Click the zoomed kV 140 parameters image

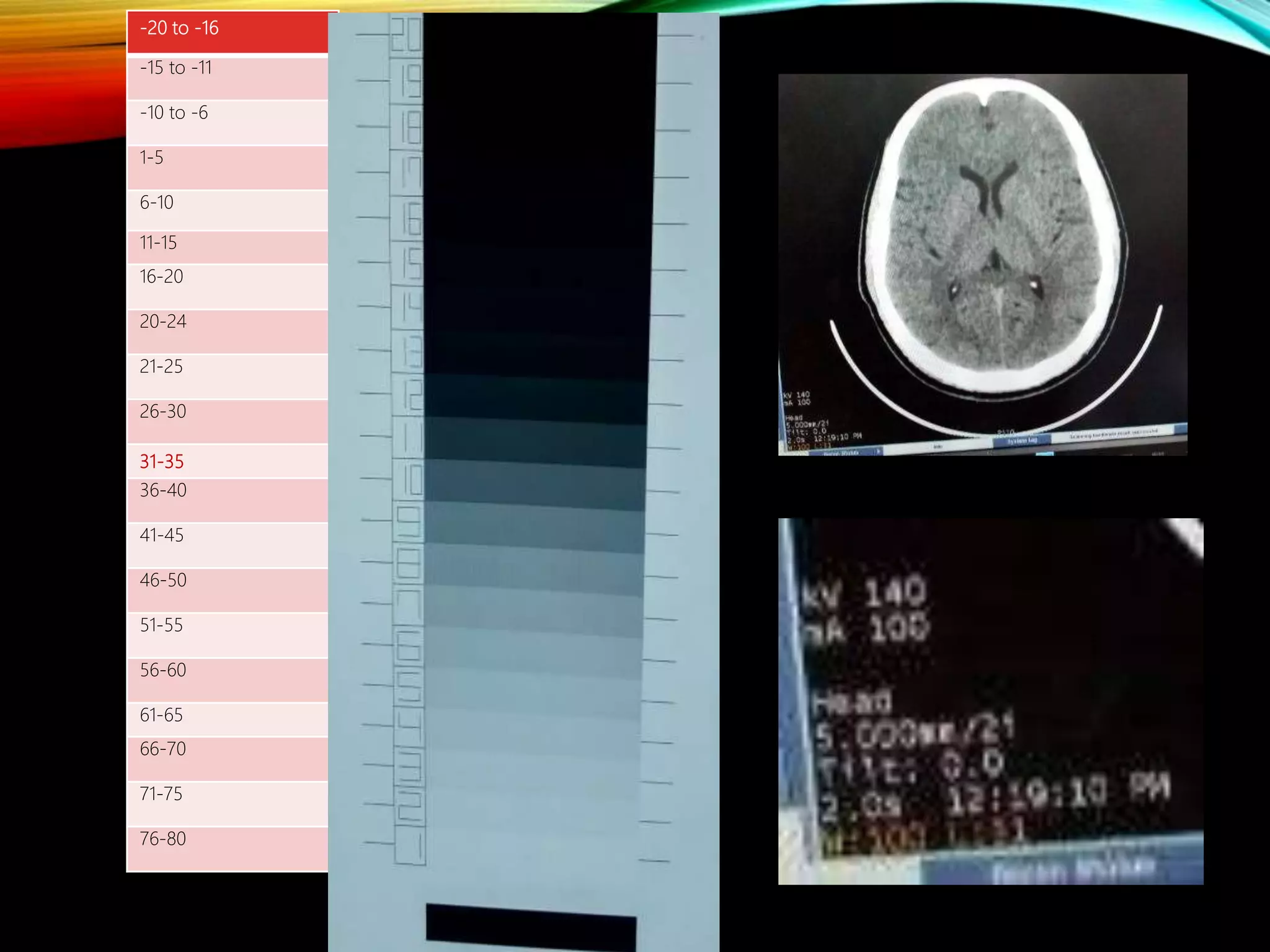(x=990, y=700)
